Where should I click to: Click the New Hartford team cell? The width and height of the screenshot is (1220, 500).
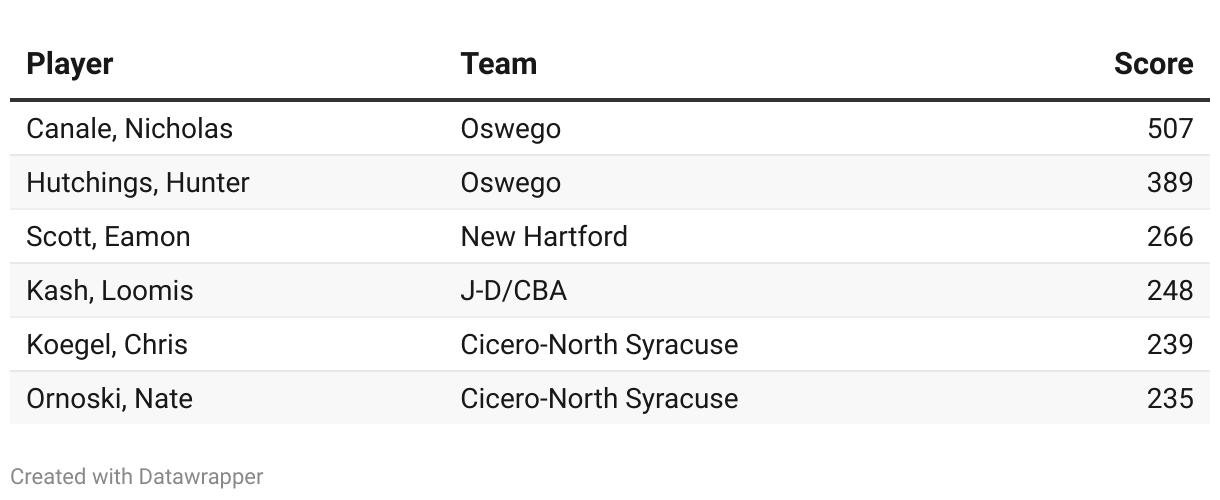click(x=544, y=237)
